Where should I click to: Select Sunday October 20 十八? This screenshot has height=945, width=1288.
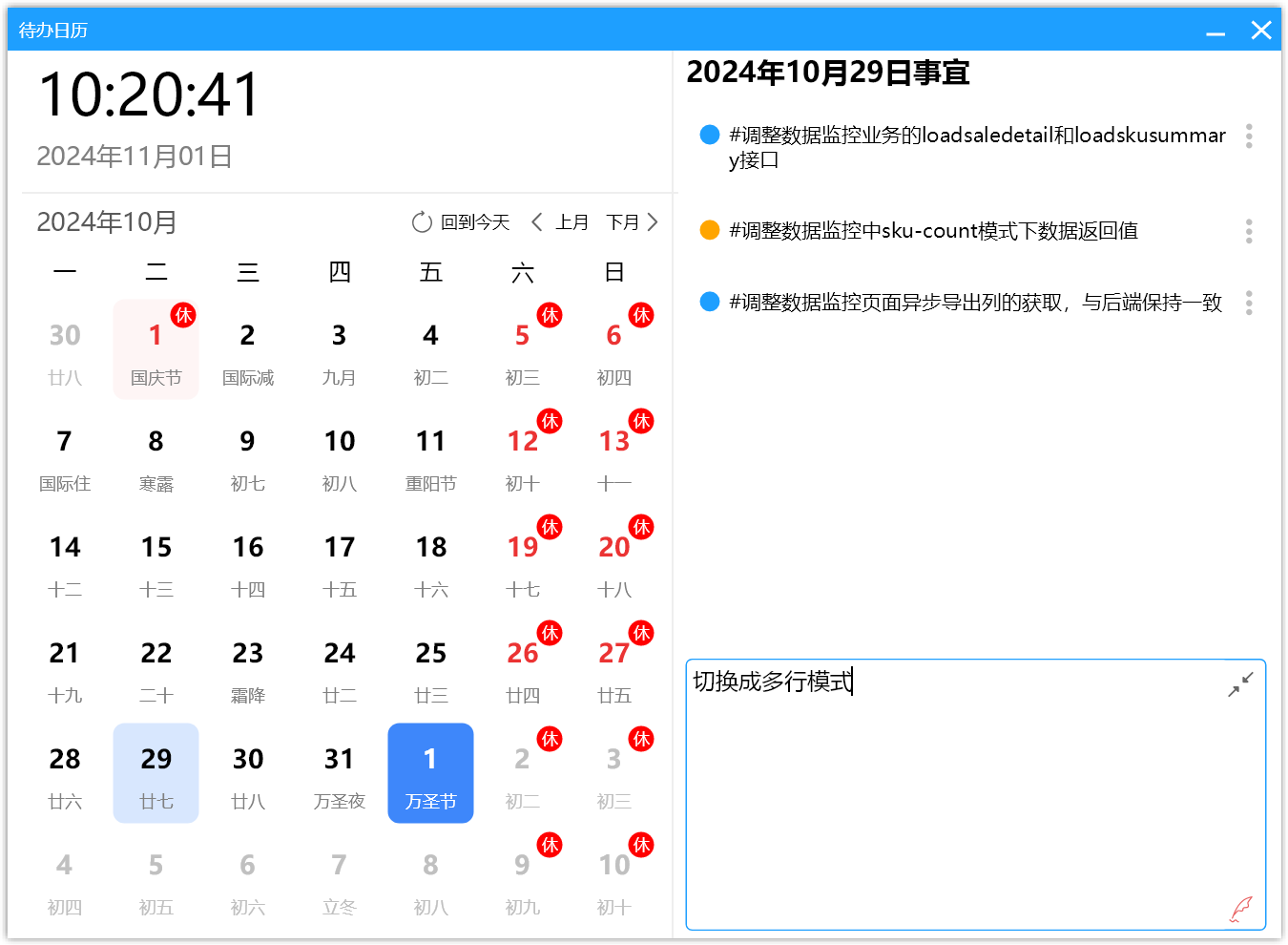pos(614,561)
